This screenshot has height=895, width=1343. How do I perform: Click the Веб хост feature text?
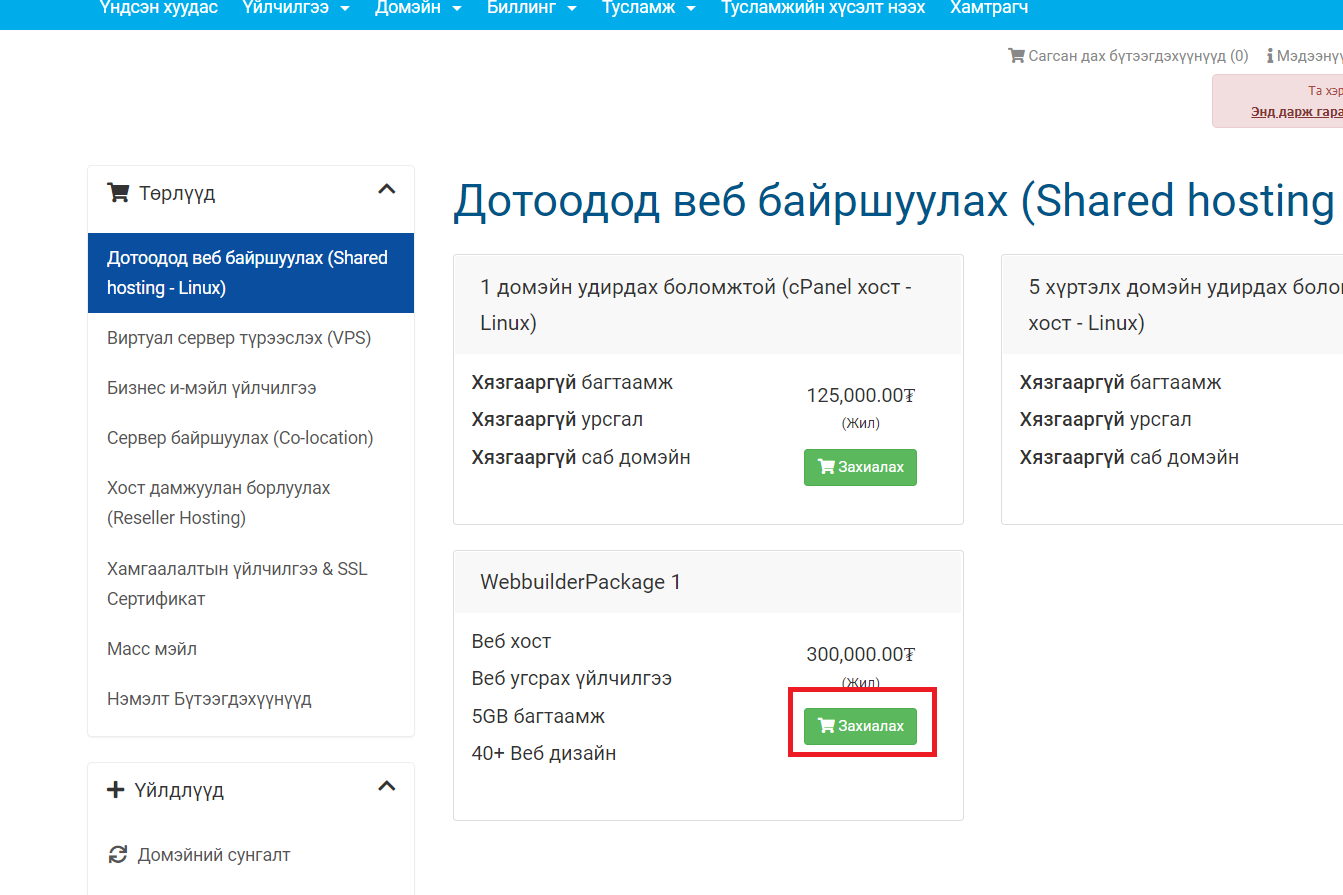tap(511, 641)
